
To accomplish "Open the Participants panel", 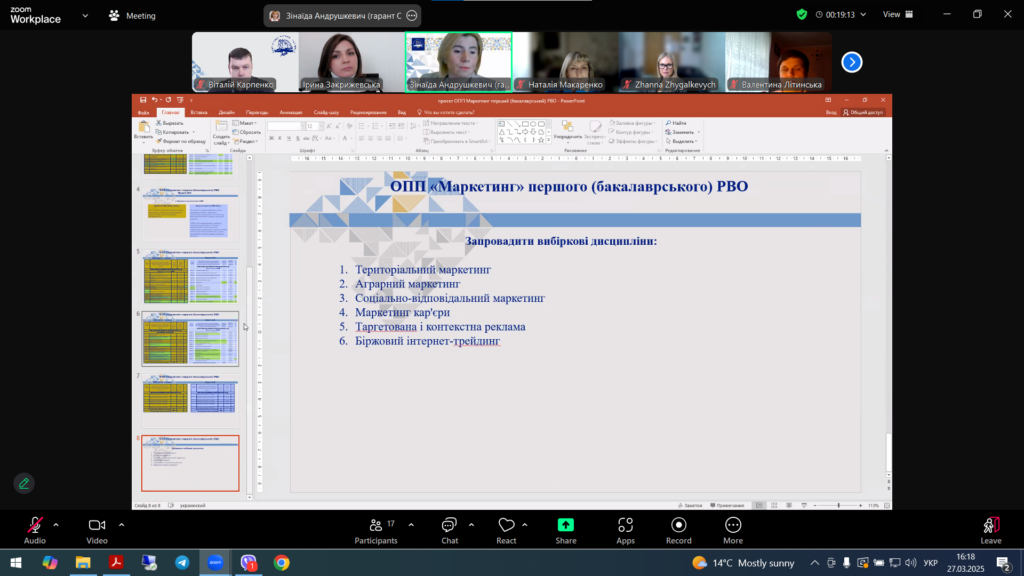I will pos(376,530).
